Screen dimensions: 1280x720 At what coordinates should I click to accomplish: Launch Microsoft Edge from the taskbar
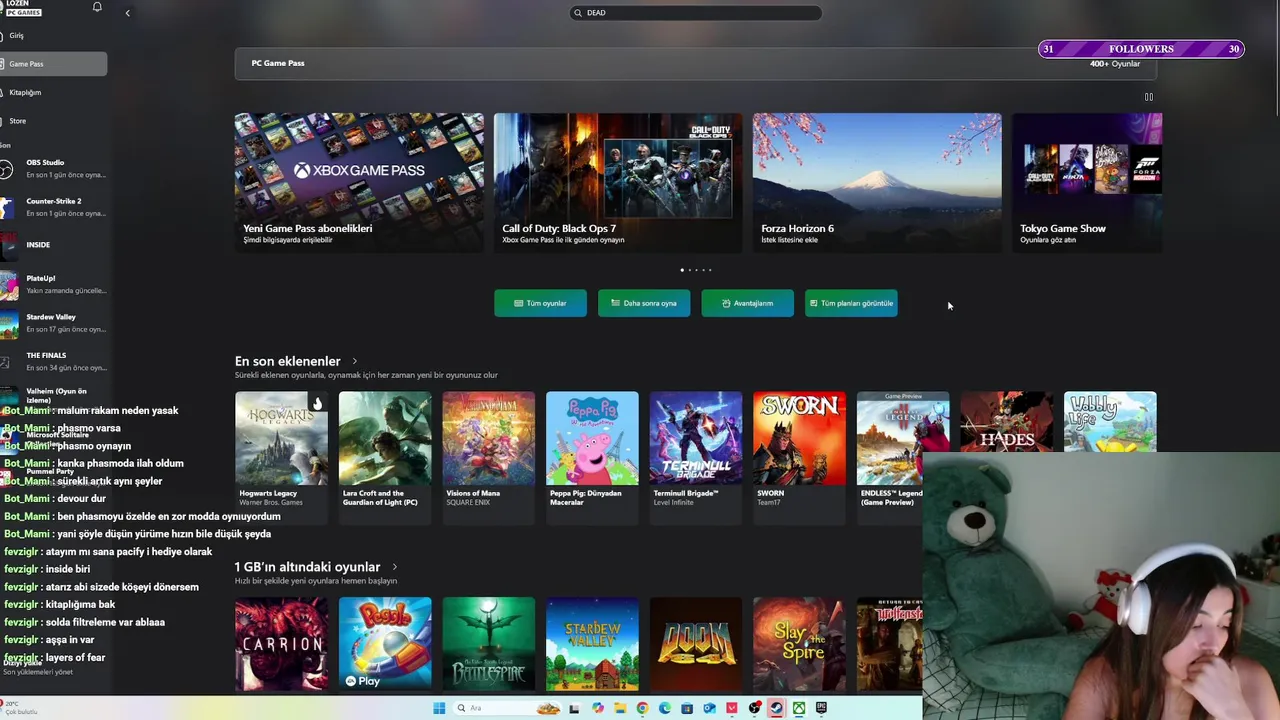click(665, 708)
